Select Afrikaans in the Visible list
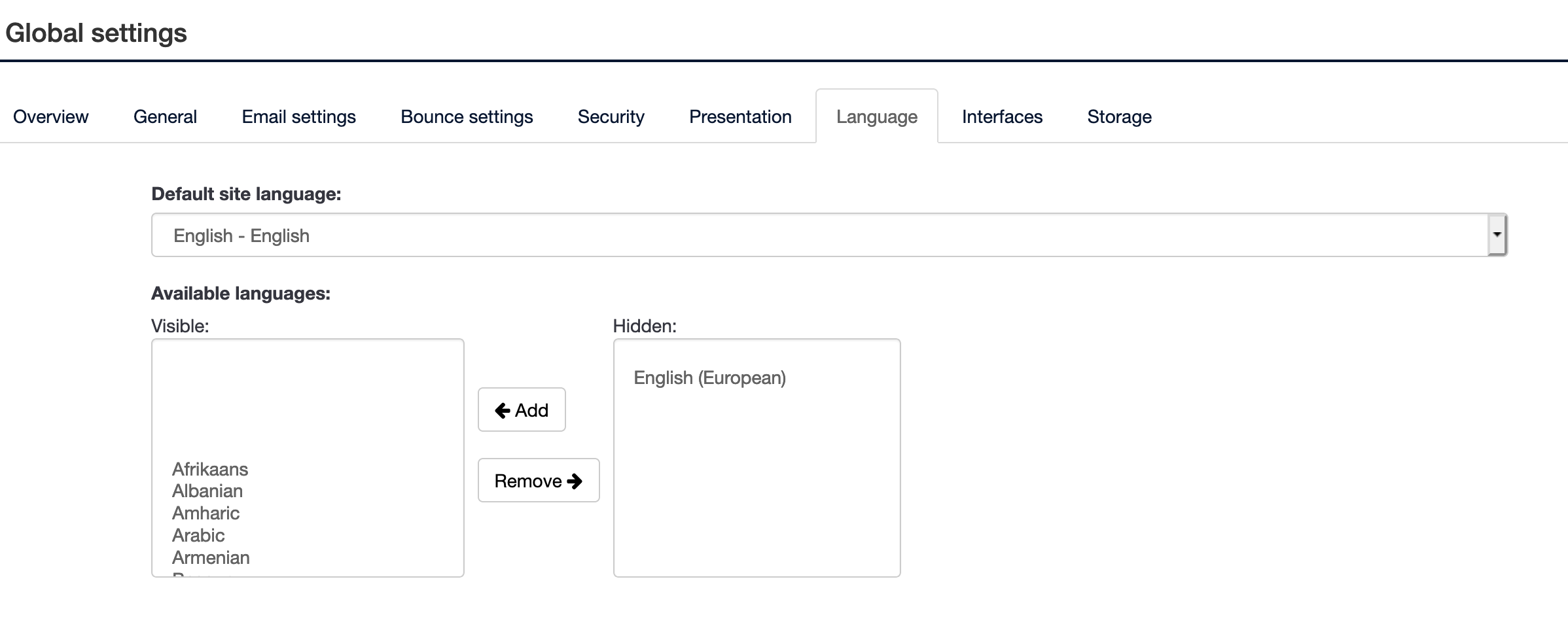 point(210,469)
